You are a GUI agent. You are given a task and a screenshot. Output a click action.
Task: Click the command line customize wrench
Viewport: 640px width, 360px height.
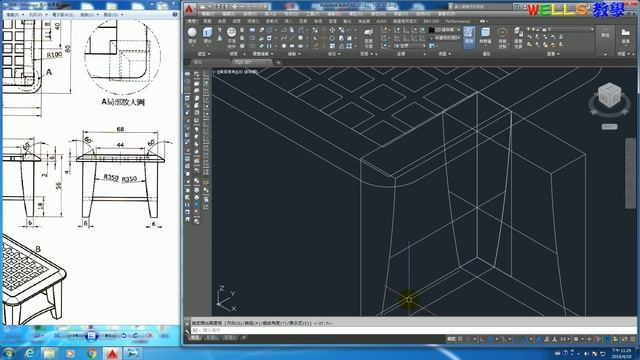pos(187,331)
